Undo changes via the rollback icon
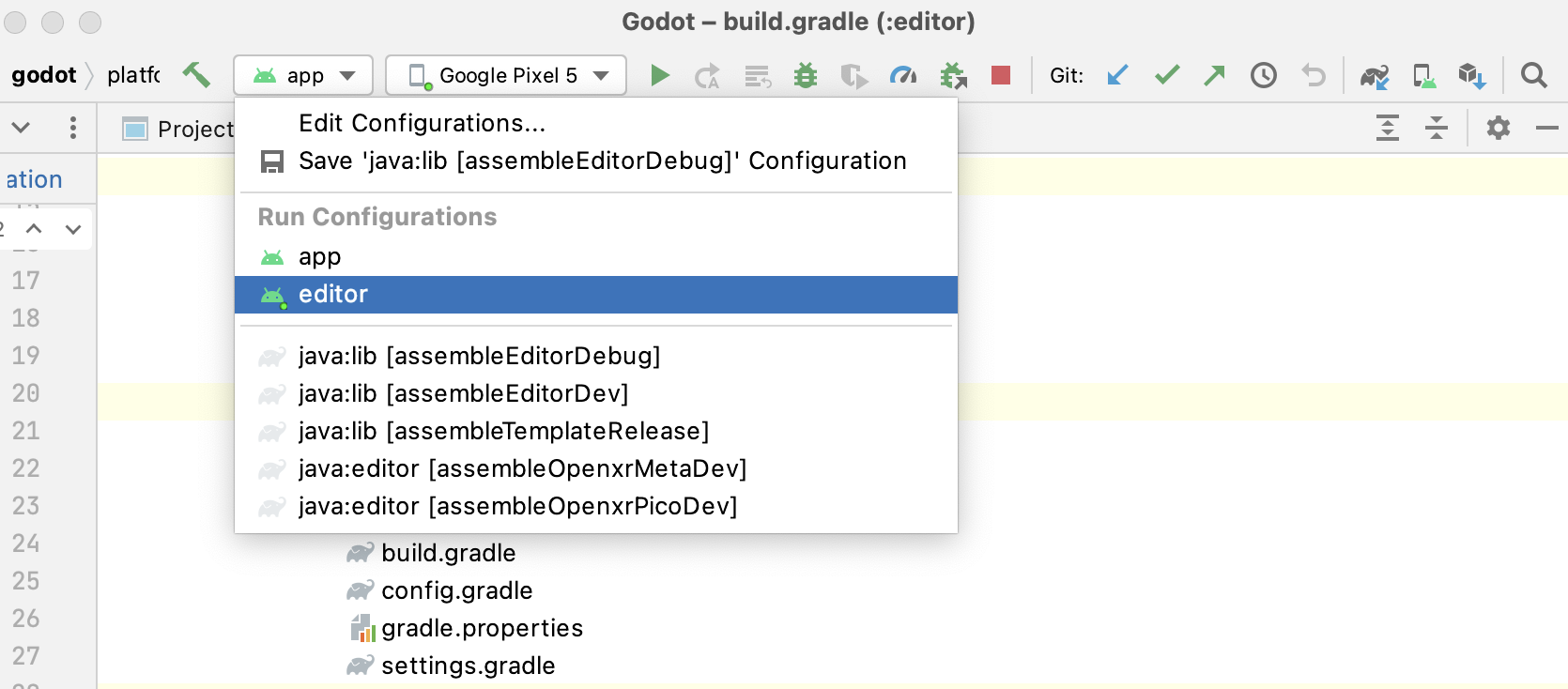The image size is (1568, 689). coord(1312,75)
